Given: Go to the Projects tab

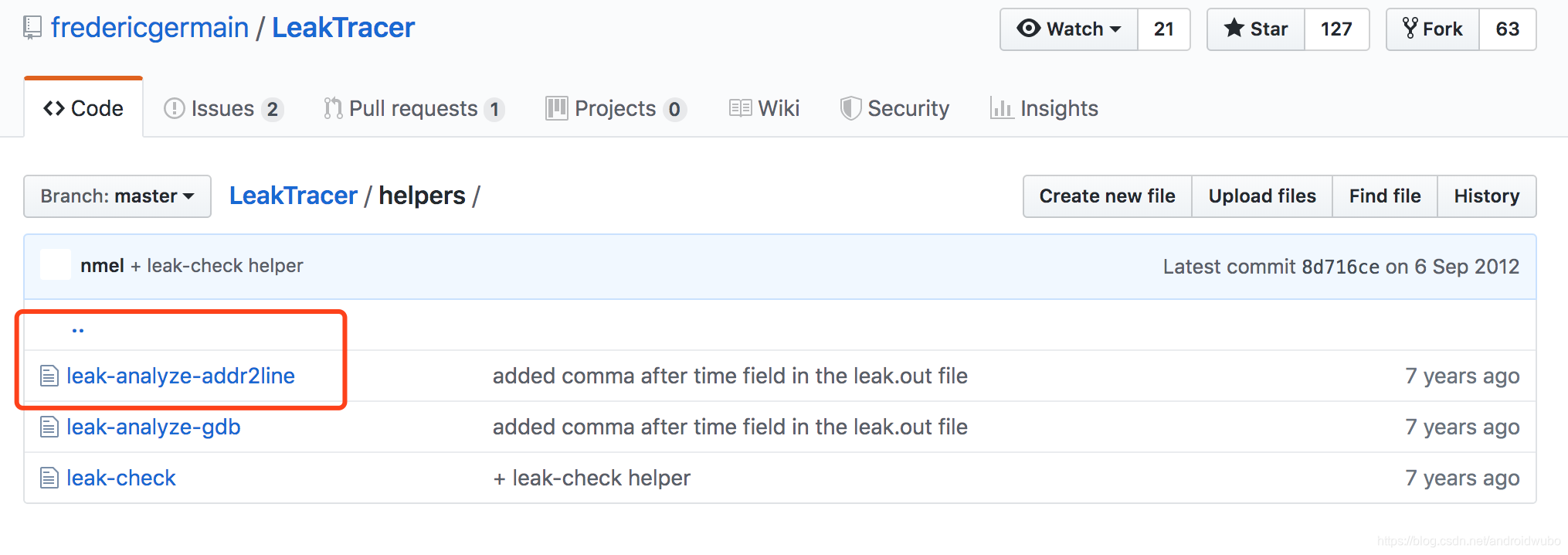Looking at the screenshot, I should 615,109.
